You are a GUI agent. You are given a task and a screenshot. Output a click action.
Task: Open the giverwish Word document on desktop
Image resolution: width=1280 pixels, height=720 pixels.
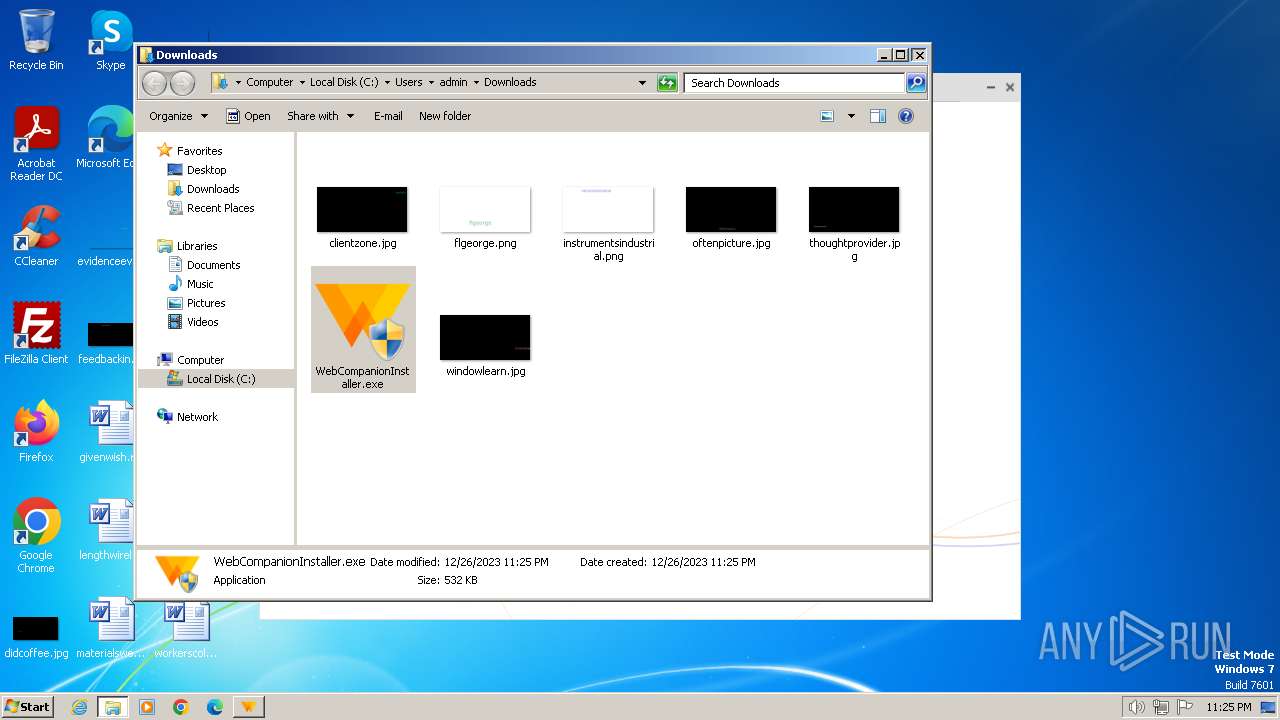pyautogui.click(x=110, y=432)
